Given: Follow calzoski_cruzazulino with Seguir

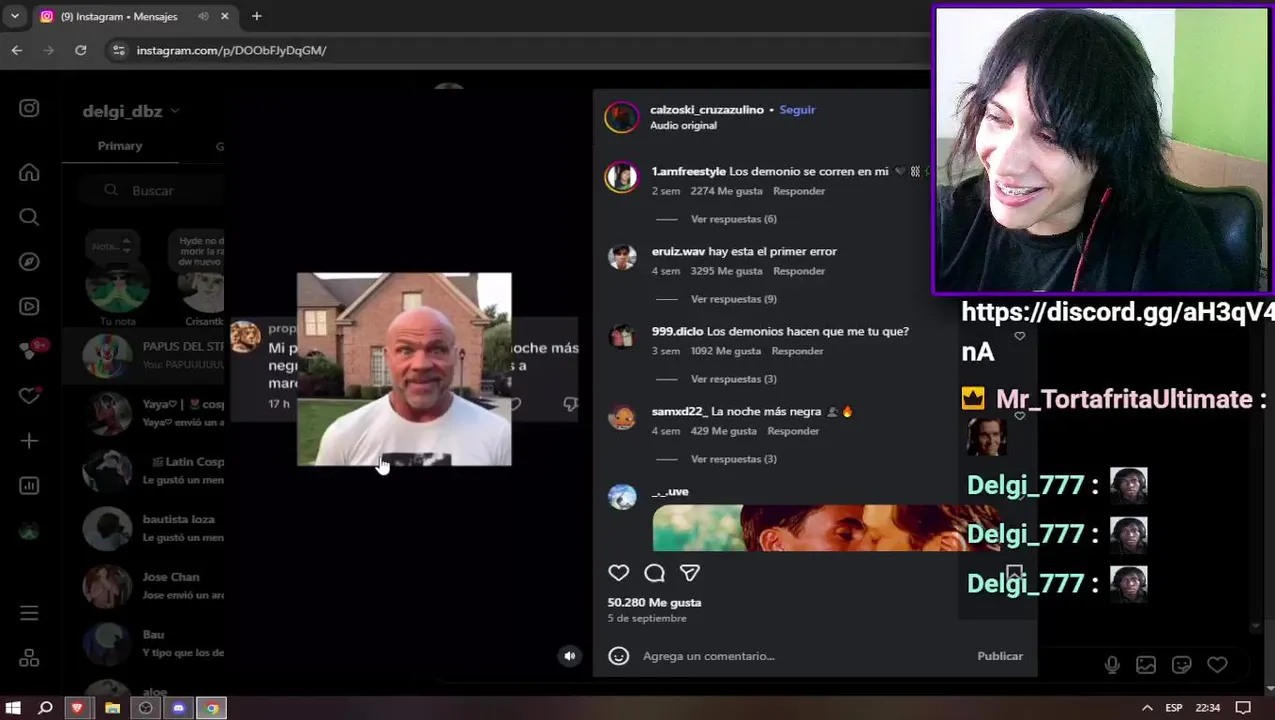Looking at the screenshot, I should click(x=797, y=110).
